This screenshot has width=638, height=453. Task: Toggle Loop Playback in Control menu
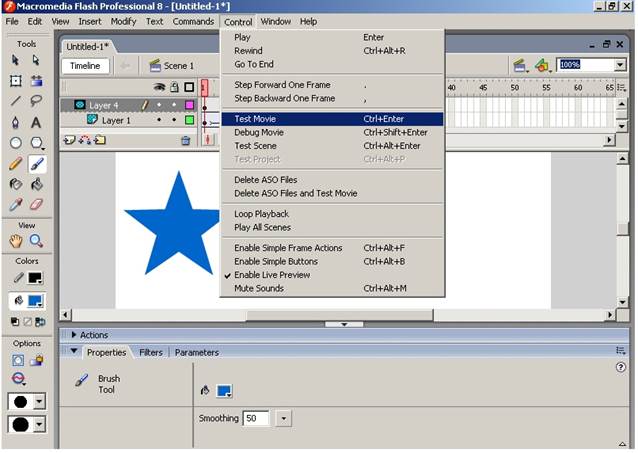tap(261, 214)
